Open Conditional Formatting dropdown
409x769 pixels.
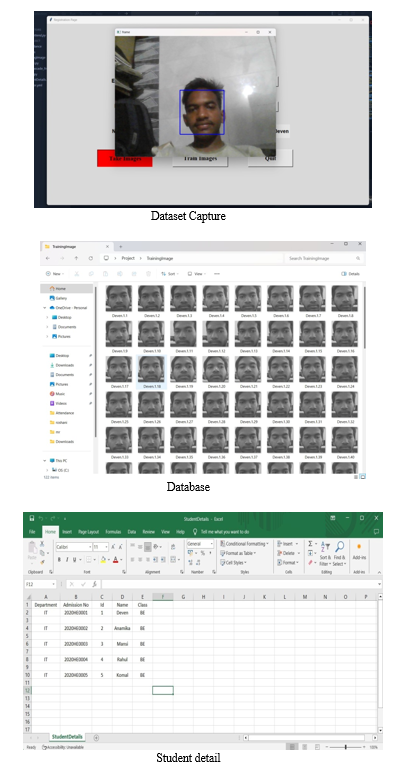point(244,544)
